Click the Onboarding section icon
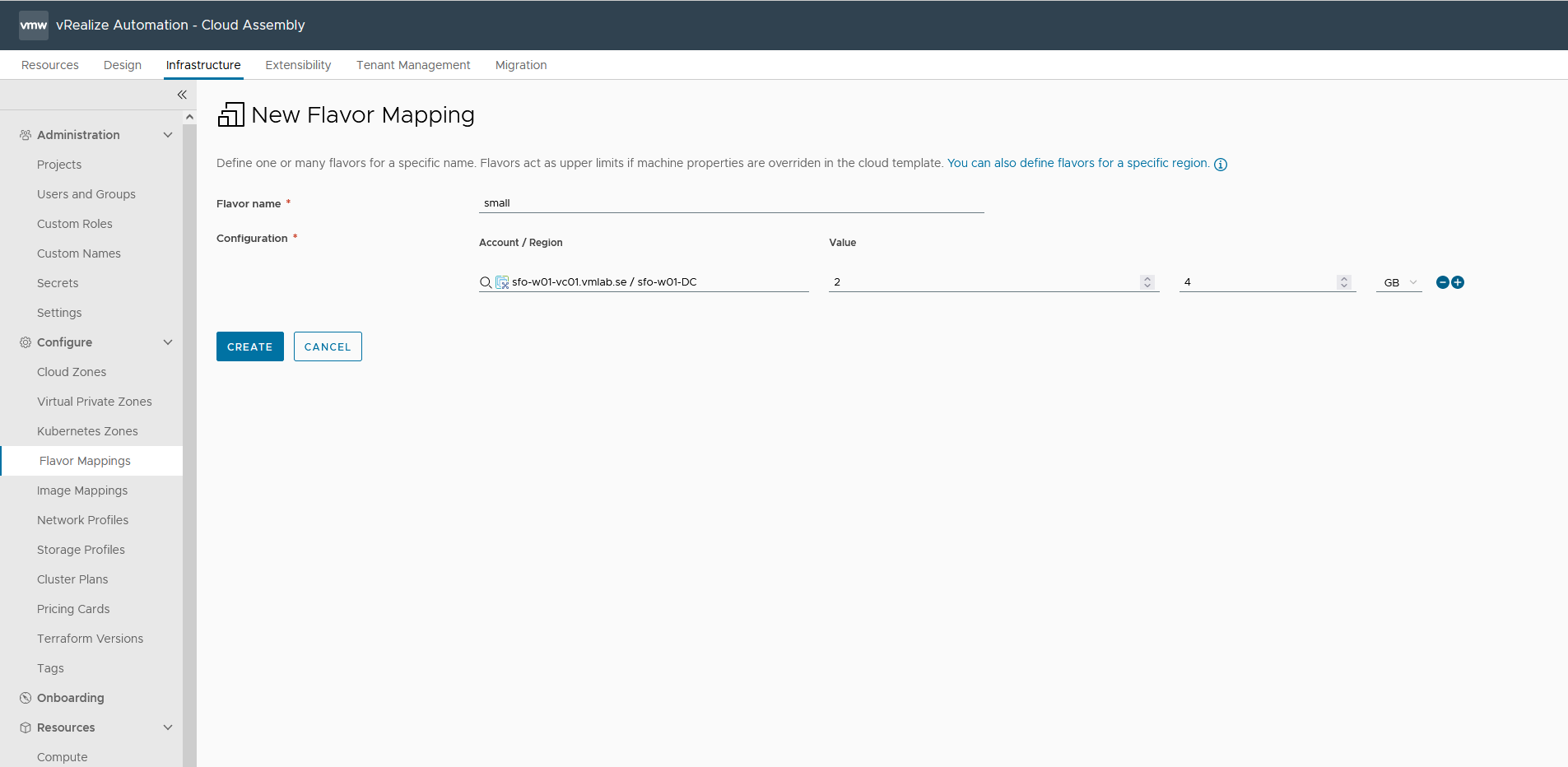Viewport: 1568px width, 767px height. [26, 698]
